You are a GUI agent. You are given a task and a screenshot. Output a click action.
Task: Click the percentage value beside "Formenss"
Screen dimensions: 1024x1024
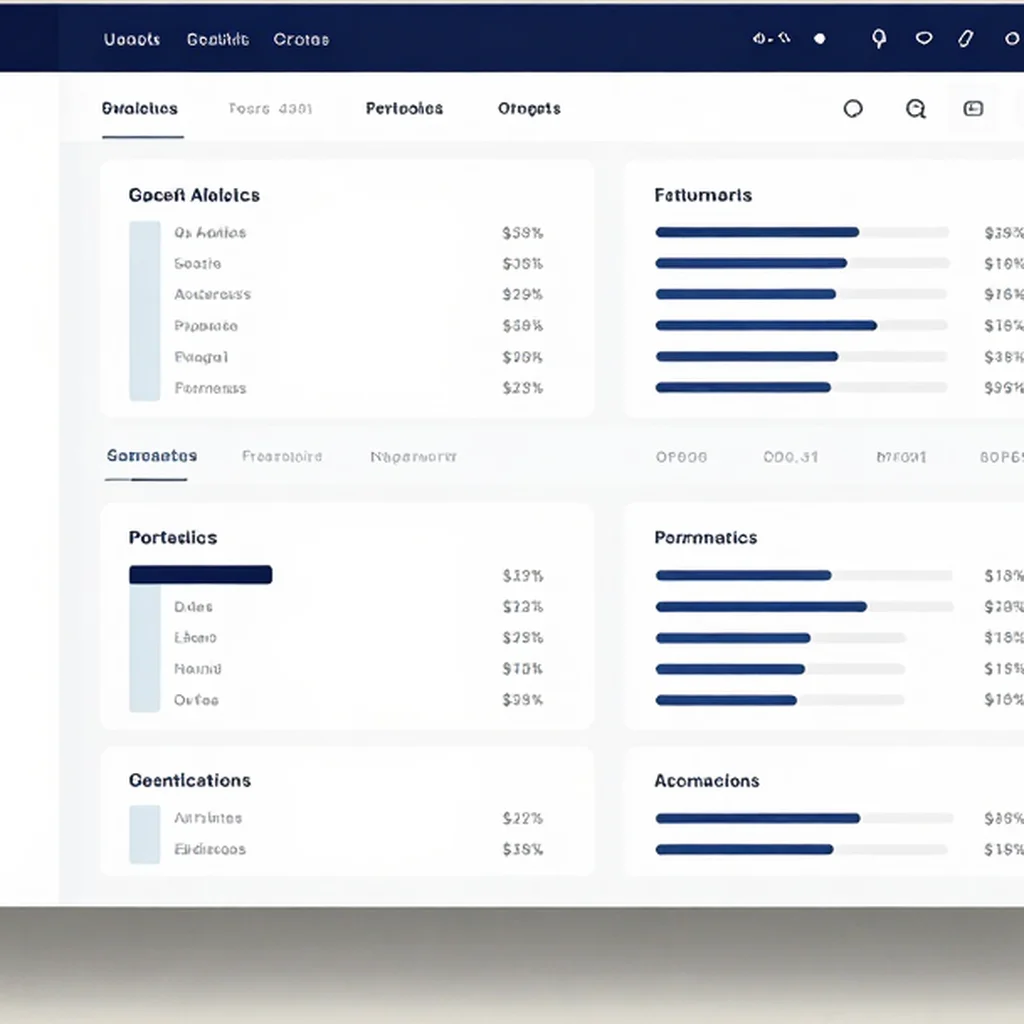click(x=522, y=388)
